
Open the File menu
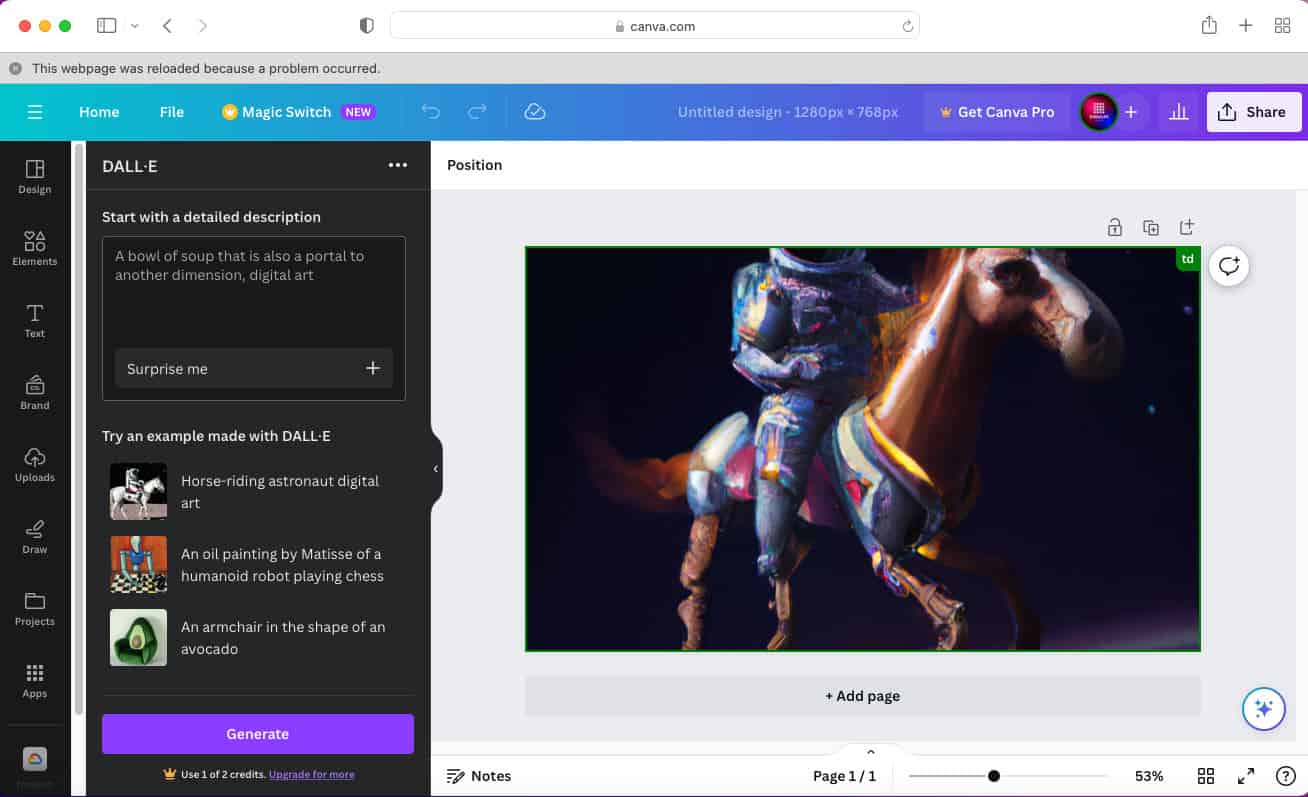(x=171, y=112)
